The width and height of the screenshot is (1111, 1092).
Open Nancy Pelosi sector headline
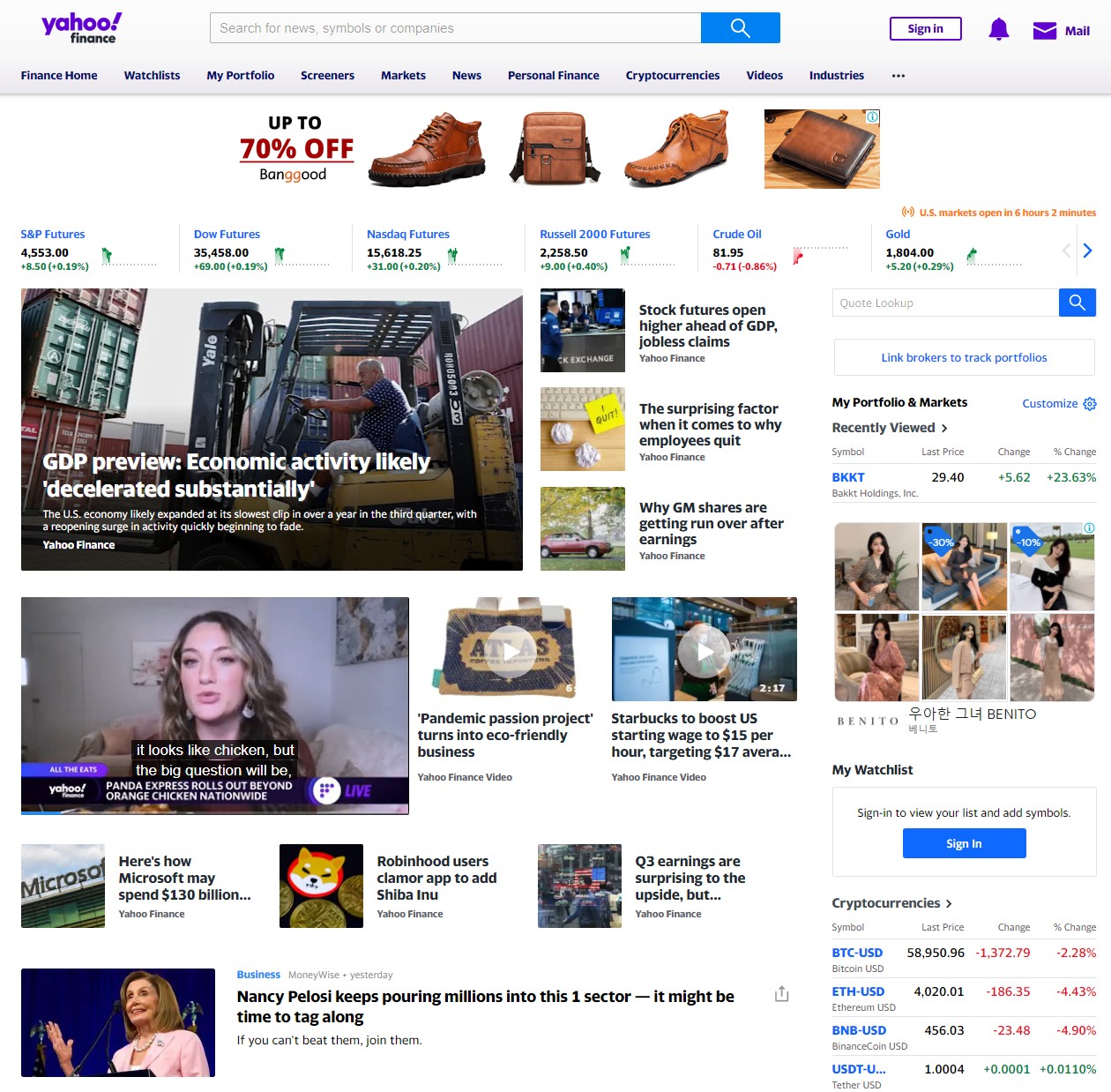(x=485, y=1006)
